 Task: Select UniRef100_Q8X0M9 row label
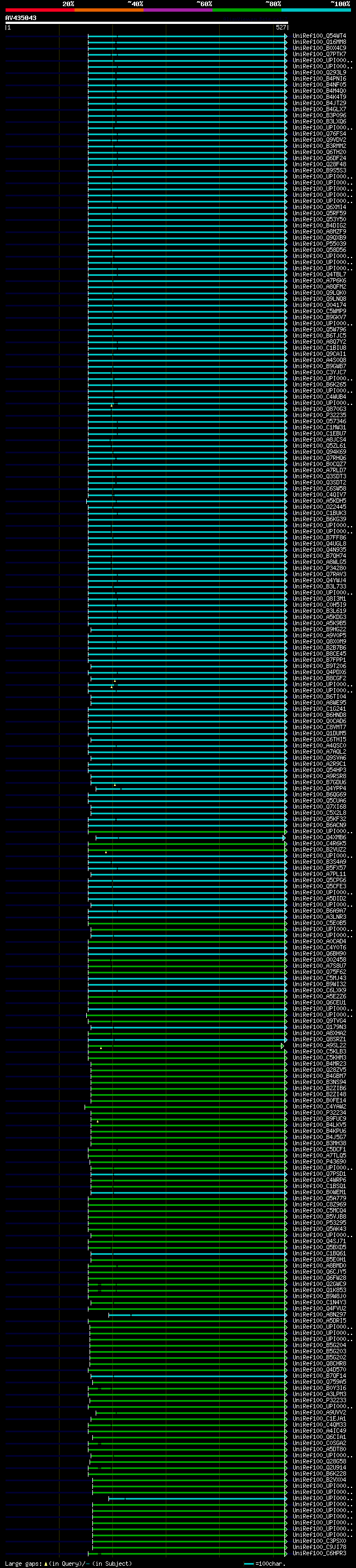point(319,641)
